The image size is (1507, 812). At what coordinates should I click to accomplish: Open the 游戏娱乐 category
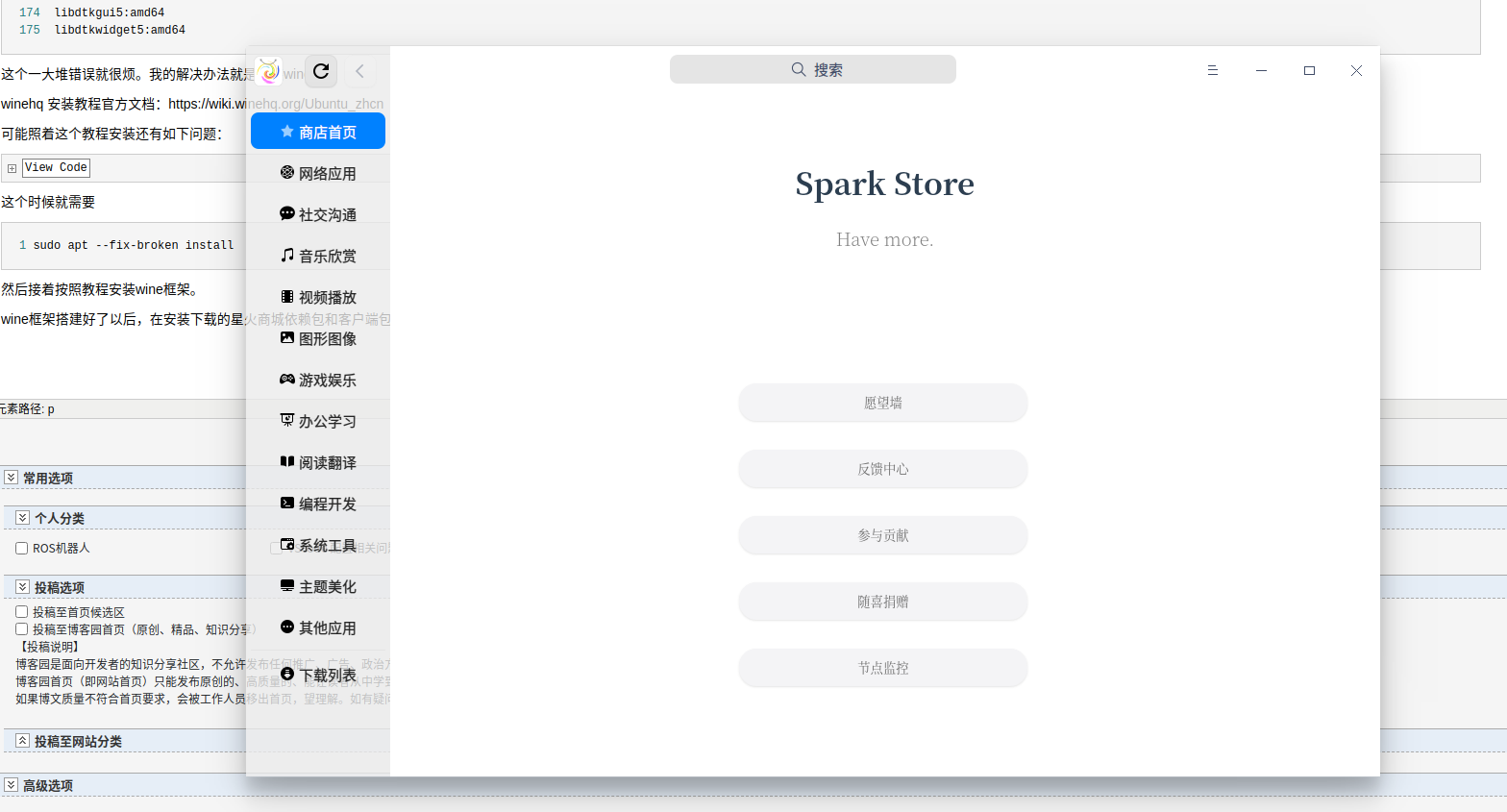pos(318,380)
